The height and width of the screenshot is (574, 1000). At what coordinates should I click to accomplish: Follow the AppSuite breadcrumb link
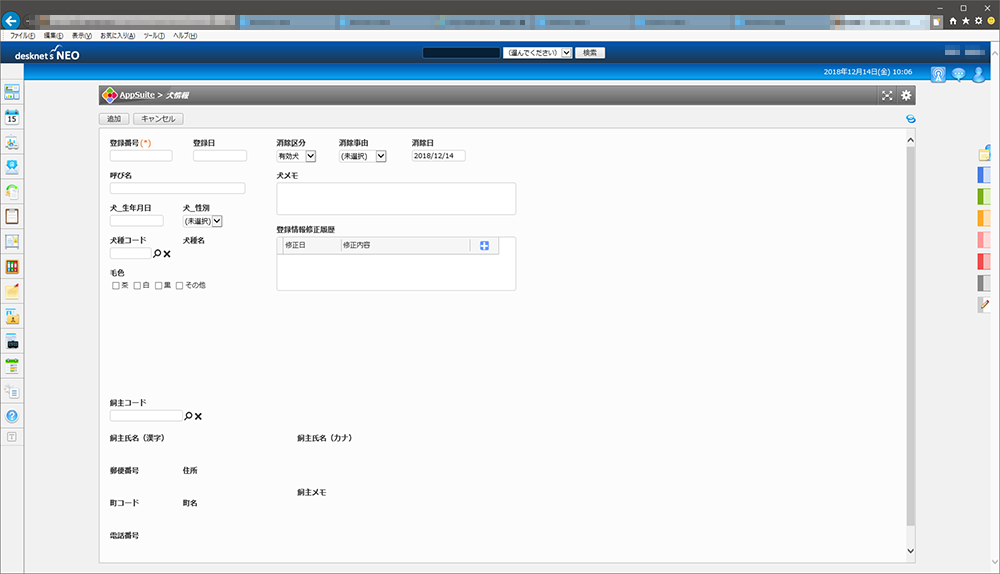[x=137, y=95]
